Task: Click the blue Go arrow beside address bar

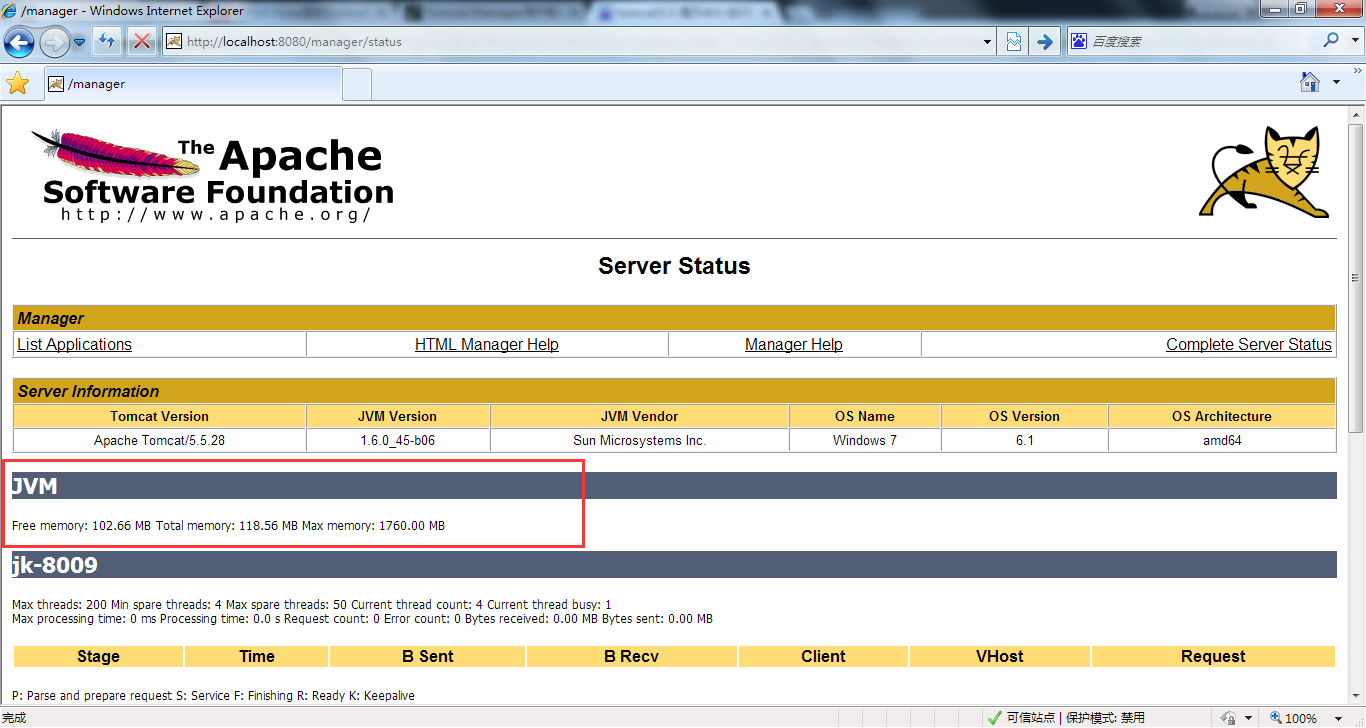Action: point(1044,41)
